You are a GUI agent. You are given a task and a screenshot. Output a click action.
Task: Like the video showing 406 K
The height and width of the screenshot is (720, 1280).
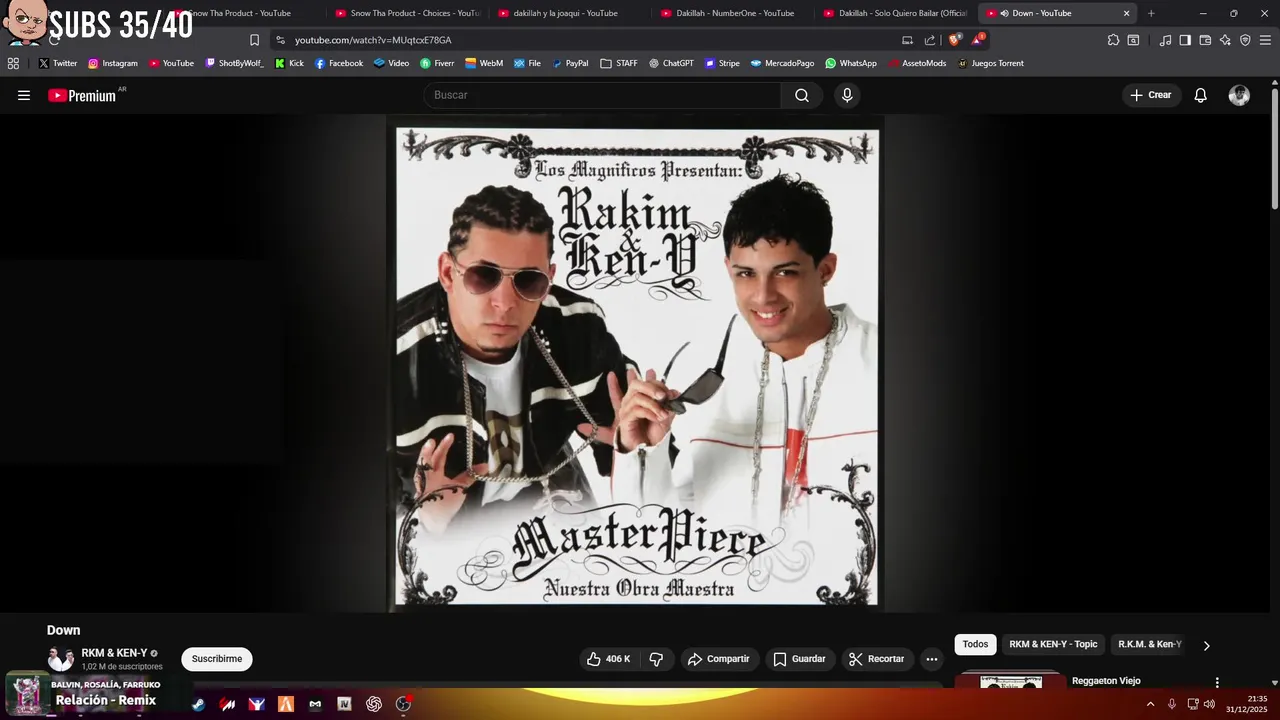(x=608, y=659)
